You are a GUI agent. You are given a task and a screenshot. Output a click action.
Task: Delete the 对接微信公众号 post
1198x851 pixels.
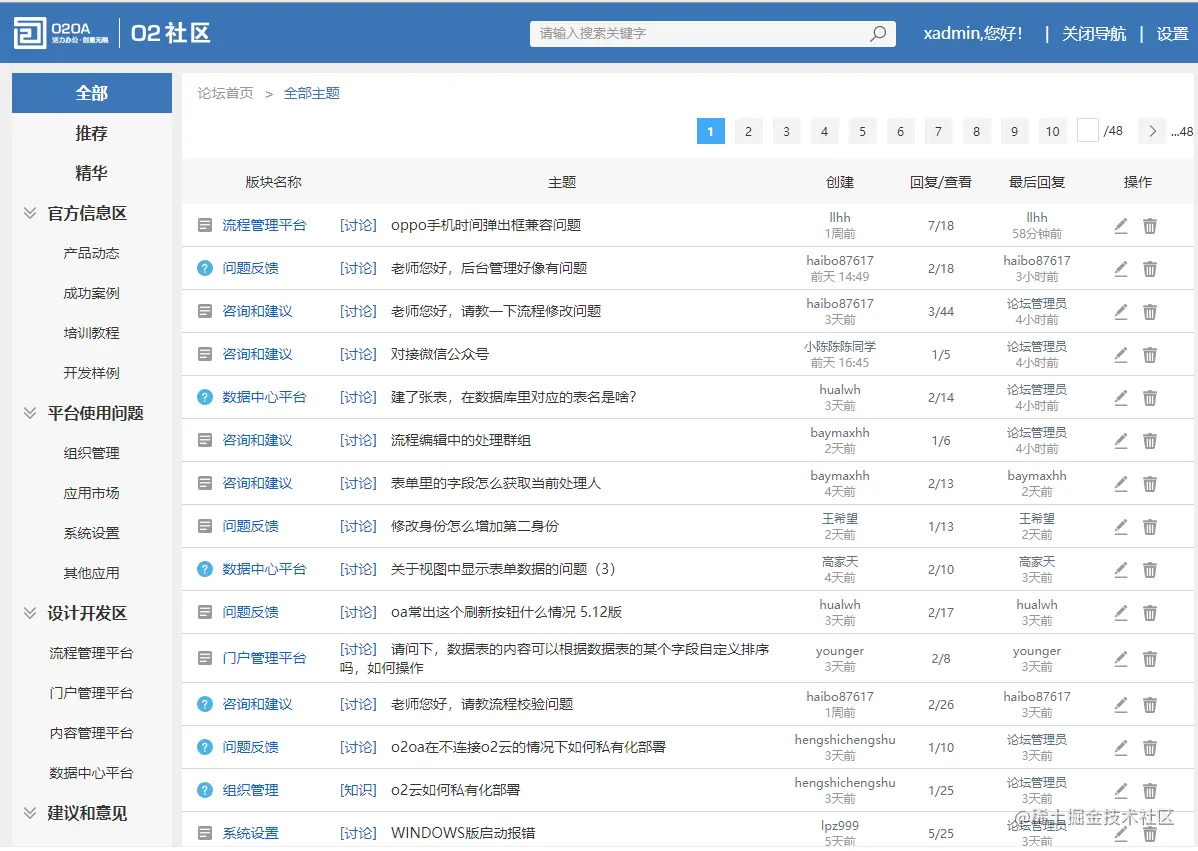[1150, 354]
